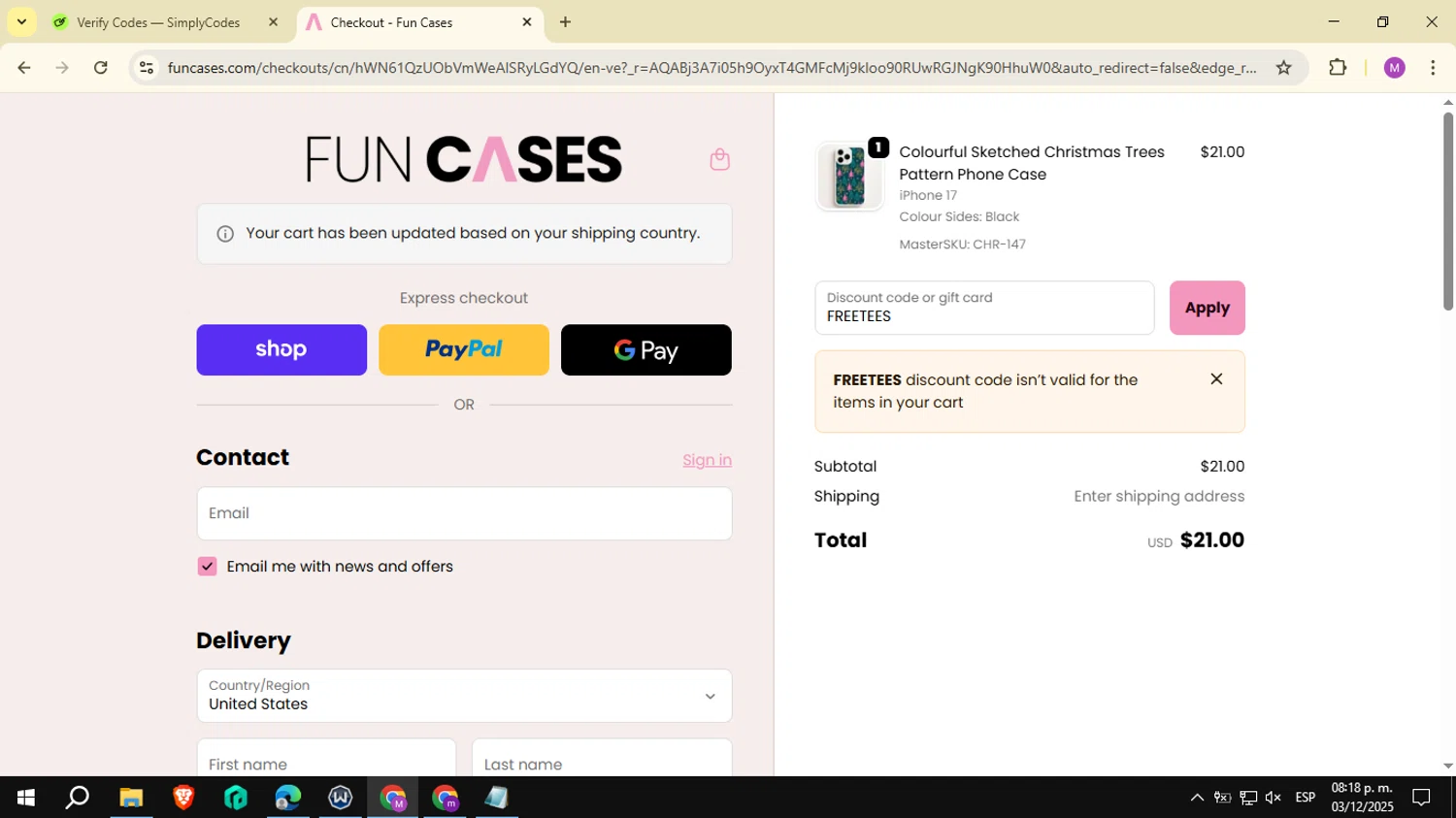Image resolution: width=1456 pixels, height=818 pixels.
Task: Follow the Sign in link
Action: pyautogui.click(x=707, y=461)
